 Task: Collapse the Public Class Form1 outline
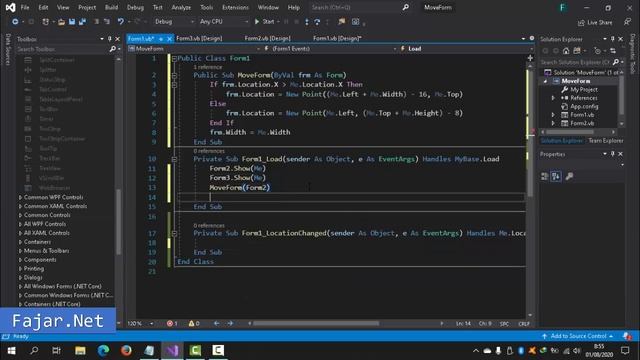[x=174, y=59]
